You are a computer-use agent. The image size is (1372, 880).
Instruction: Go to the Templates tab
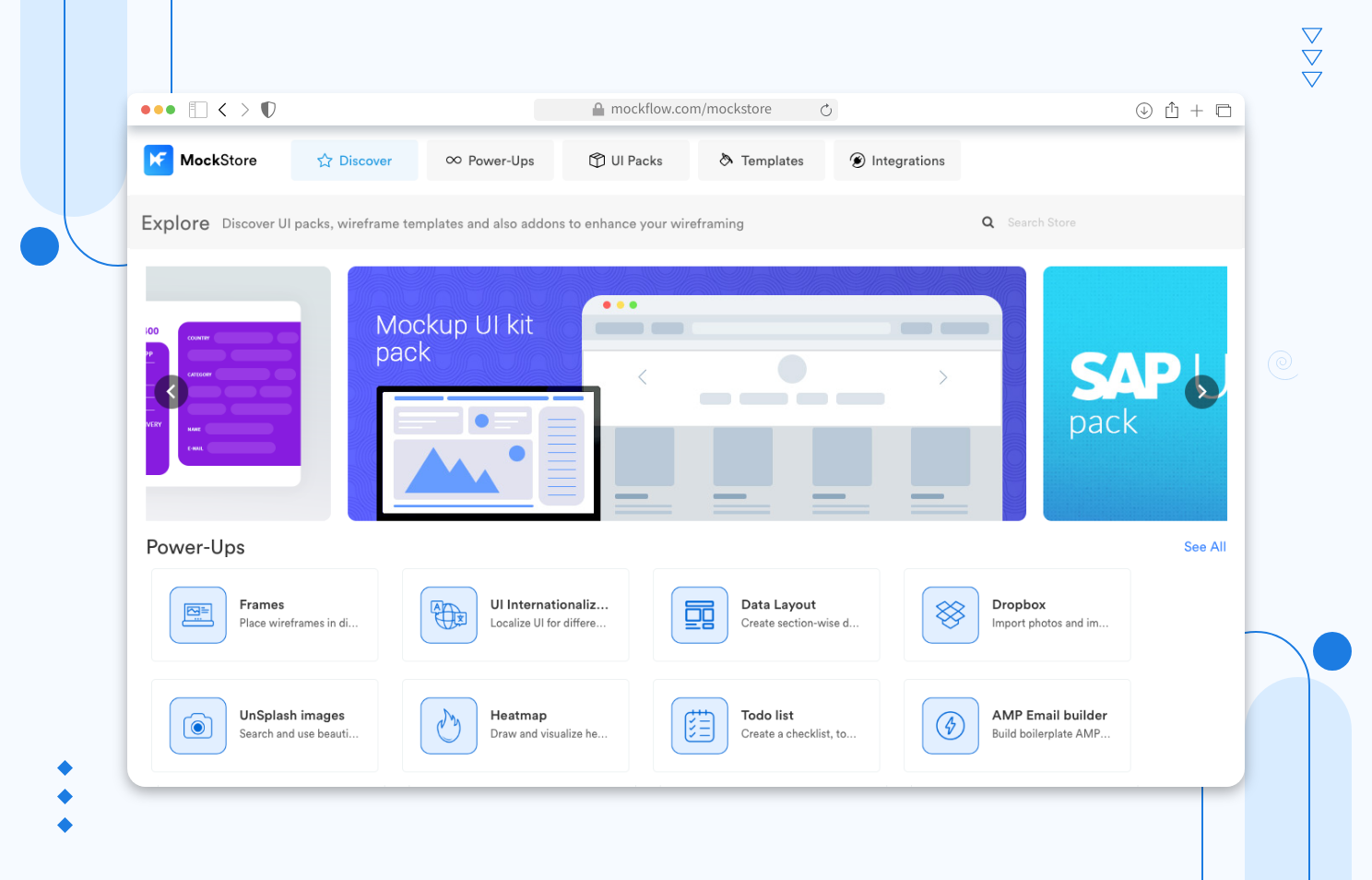[761, 161]
